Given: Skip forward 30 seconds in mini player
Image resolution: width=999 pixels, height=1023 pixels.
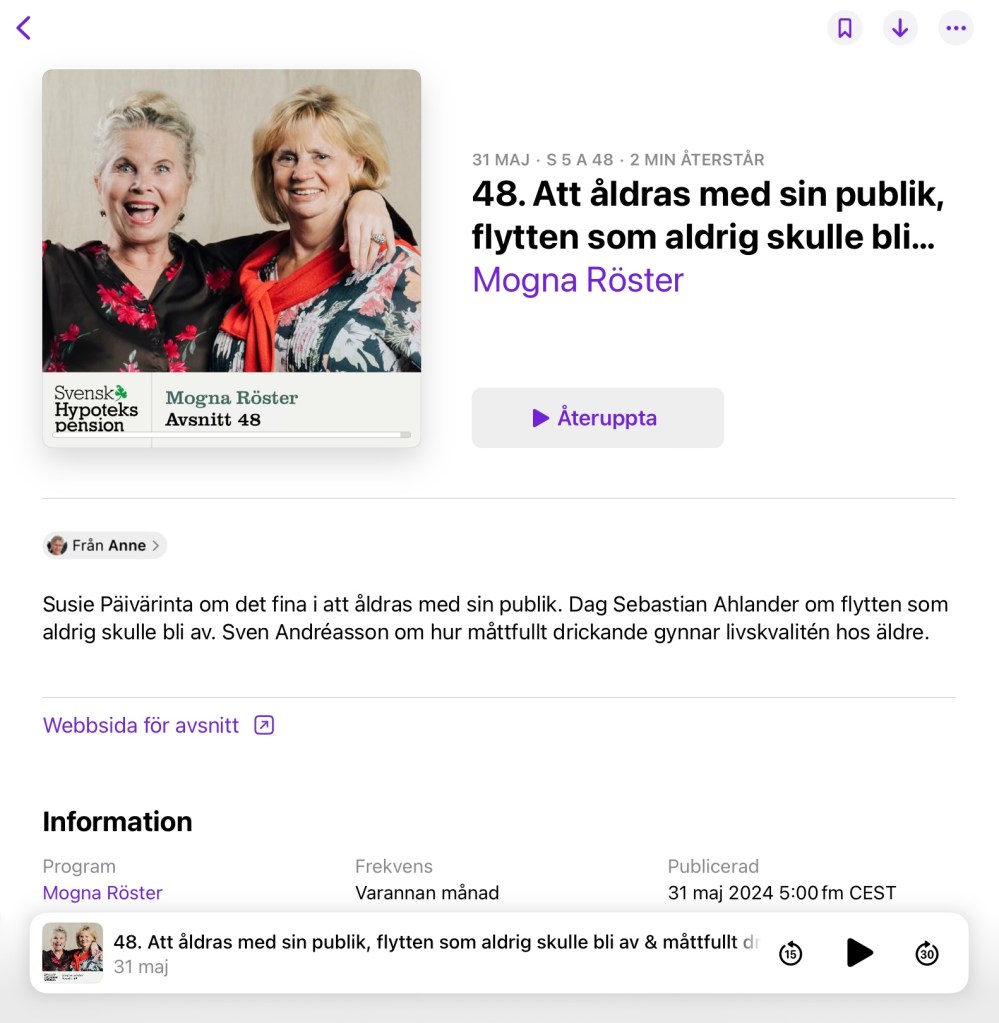Looking at the screenshot, I should 927,953.
